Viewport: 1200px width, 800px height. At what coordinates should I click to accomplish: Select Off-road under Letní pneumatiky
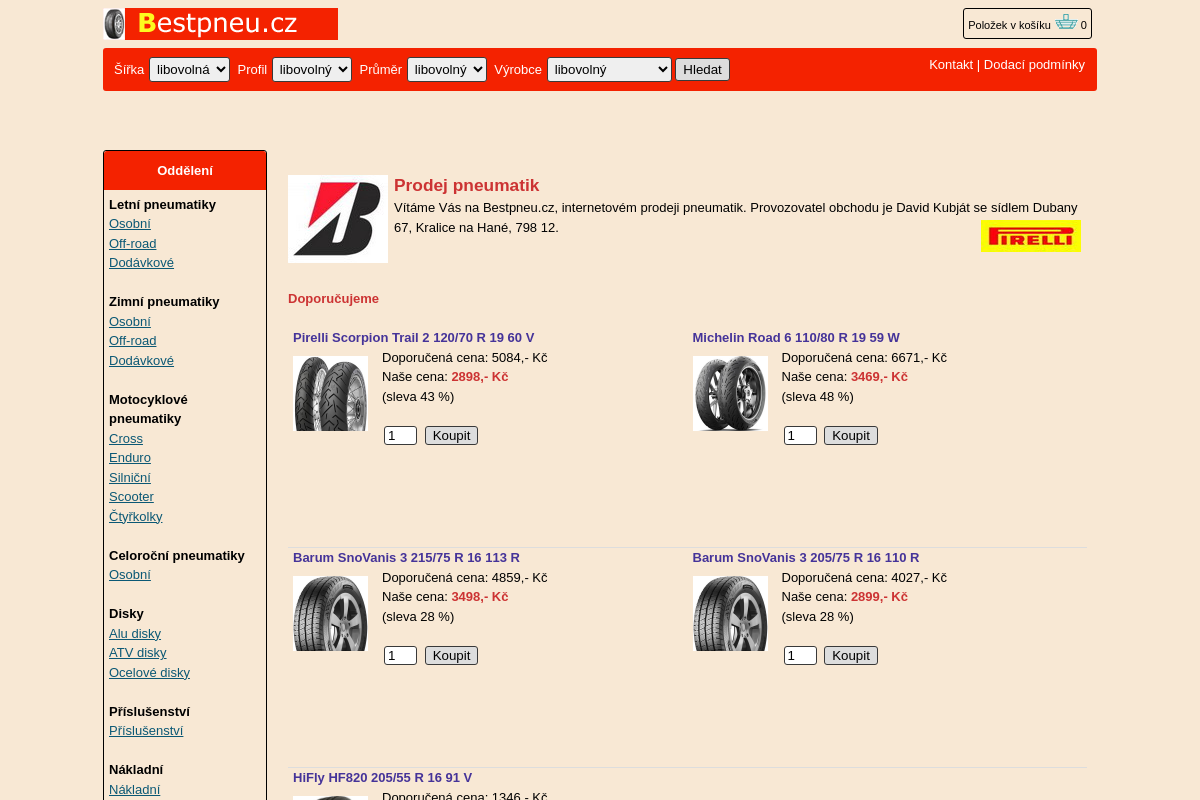click(x=133, y=243)
